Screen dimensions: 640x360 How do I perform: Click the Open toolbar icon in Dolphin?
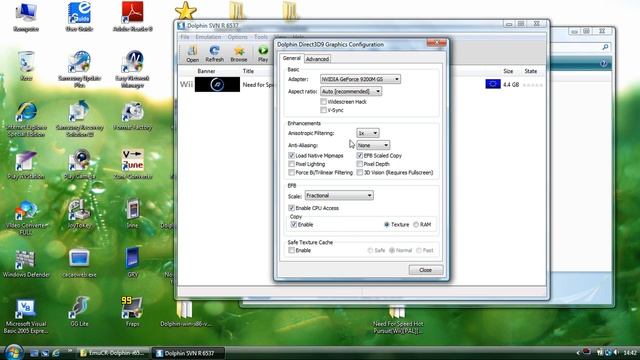[192, 54]
